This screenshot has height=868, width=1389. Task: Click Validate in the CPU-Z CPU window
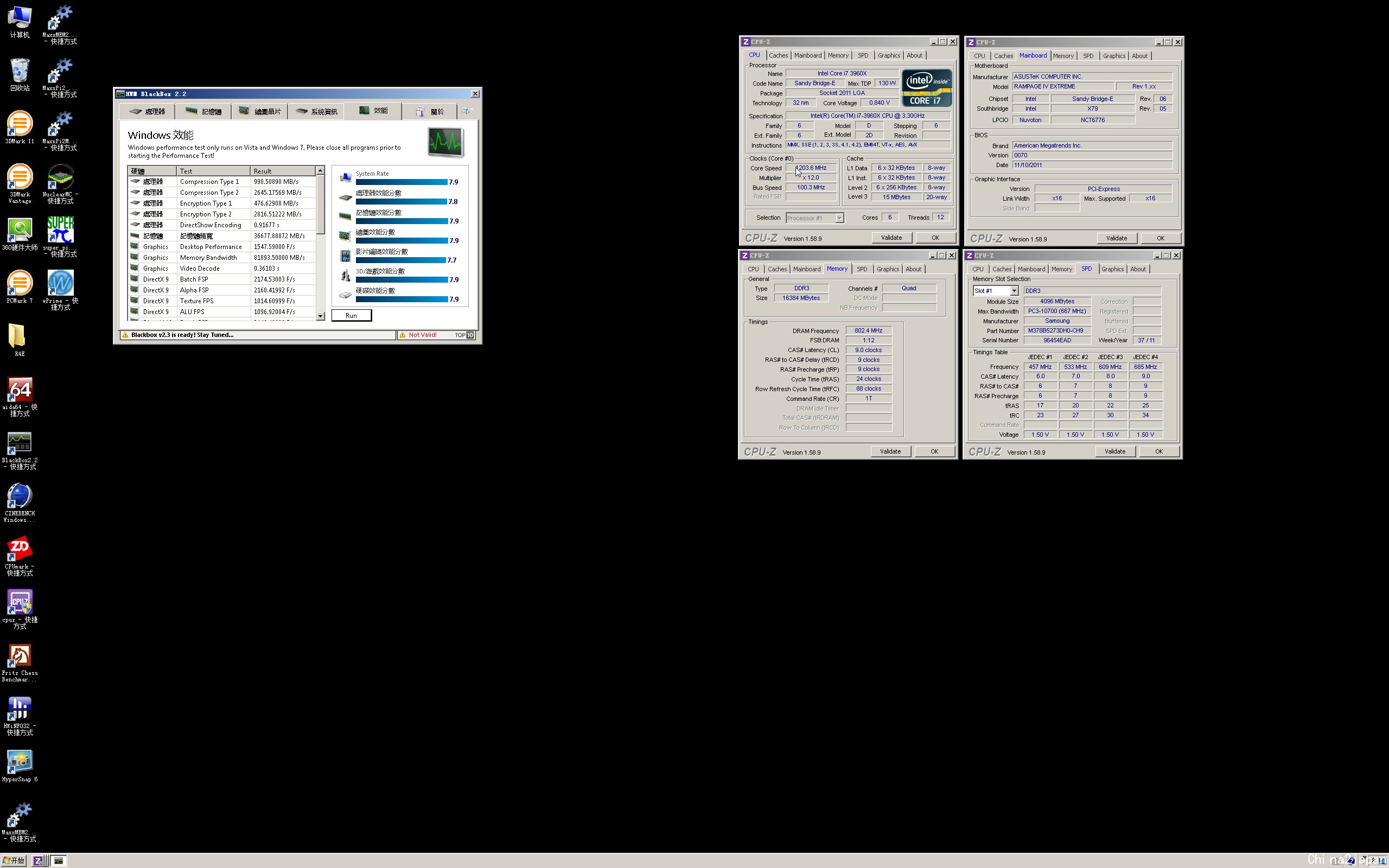tap(891, 238)
